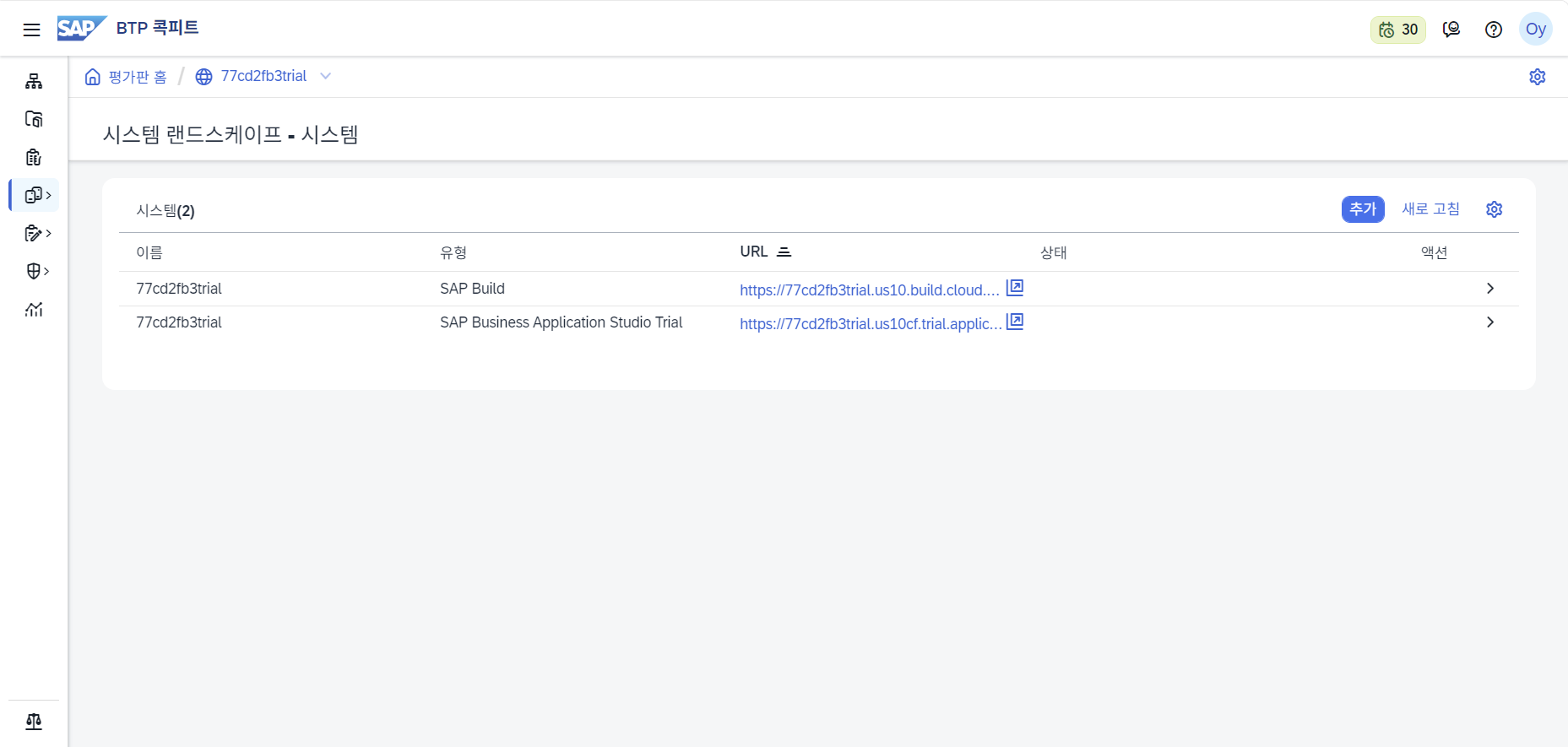1568x747 pixels.
Task: Click the 새로 고침 button
Action: coord(1430,209)
